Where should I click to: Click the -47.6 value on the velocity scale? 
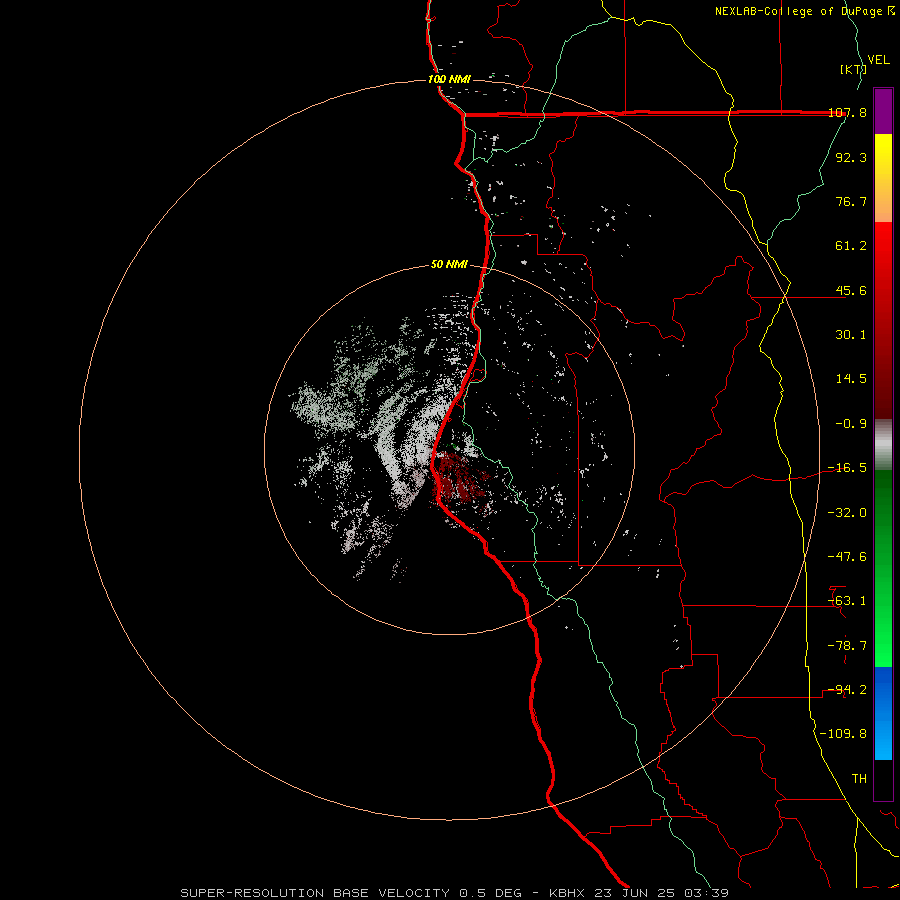(847, 557)
